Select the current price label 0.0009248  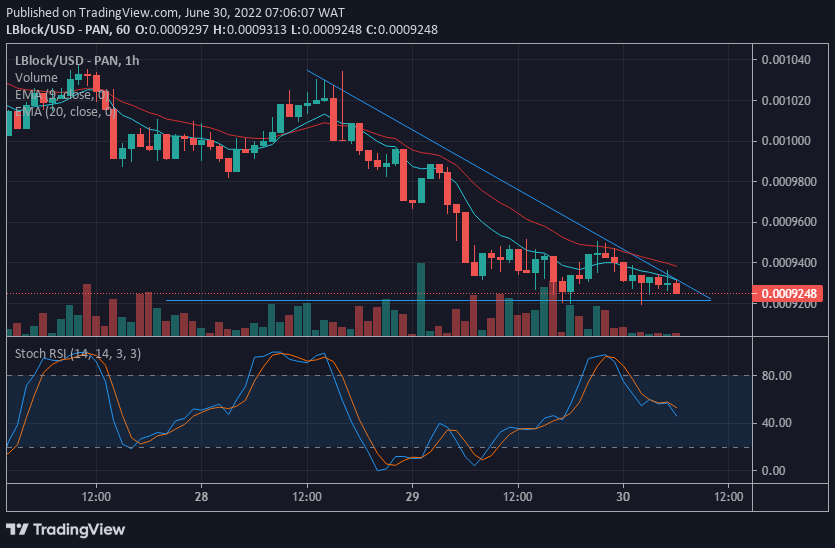tap(788, 293)
